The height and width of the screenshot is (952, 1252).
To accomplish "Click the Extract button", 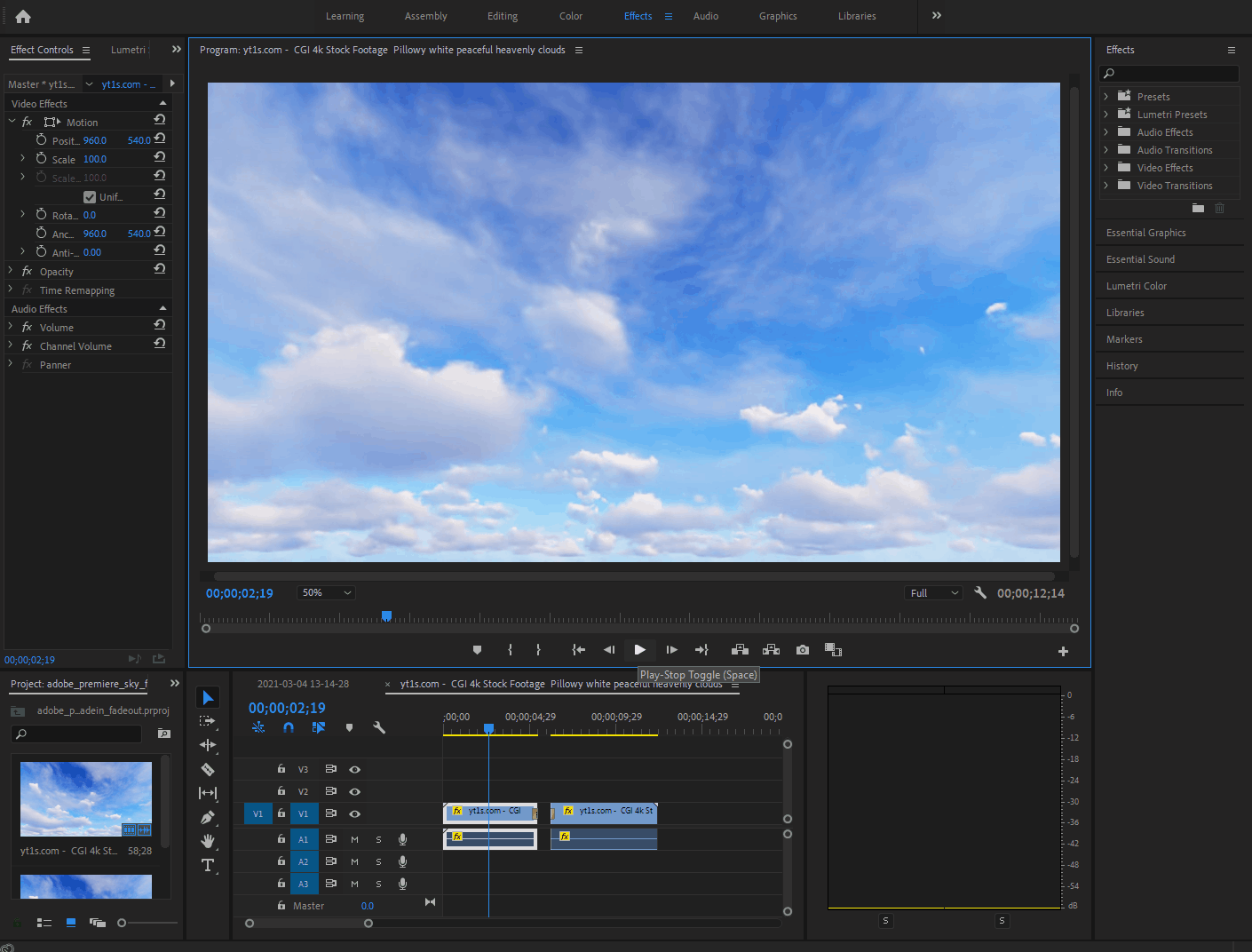I will (771, 650).
